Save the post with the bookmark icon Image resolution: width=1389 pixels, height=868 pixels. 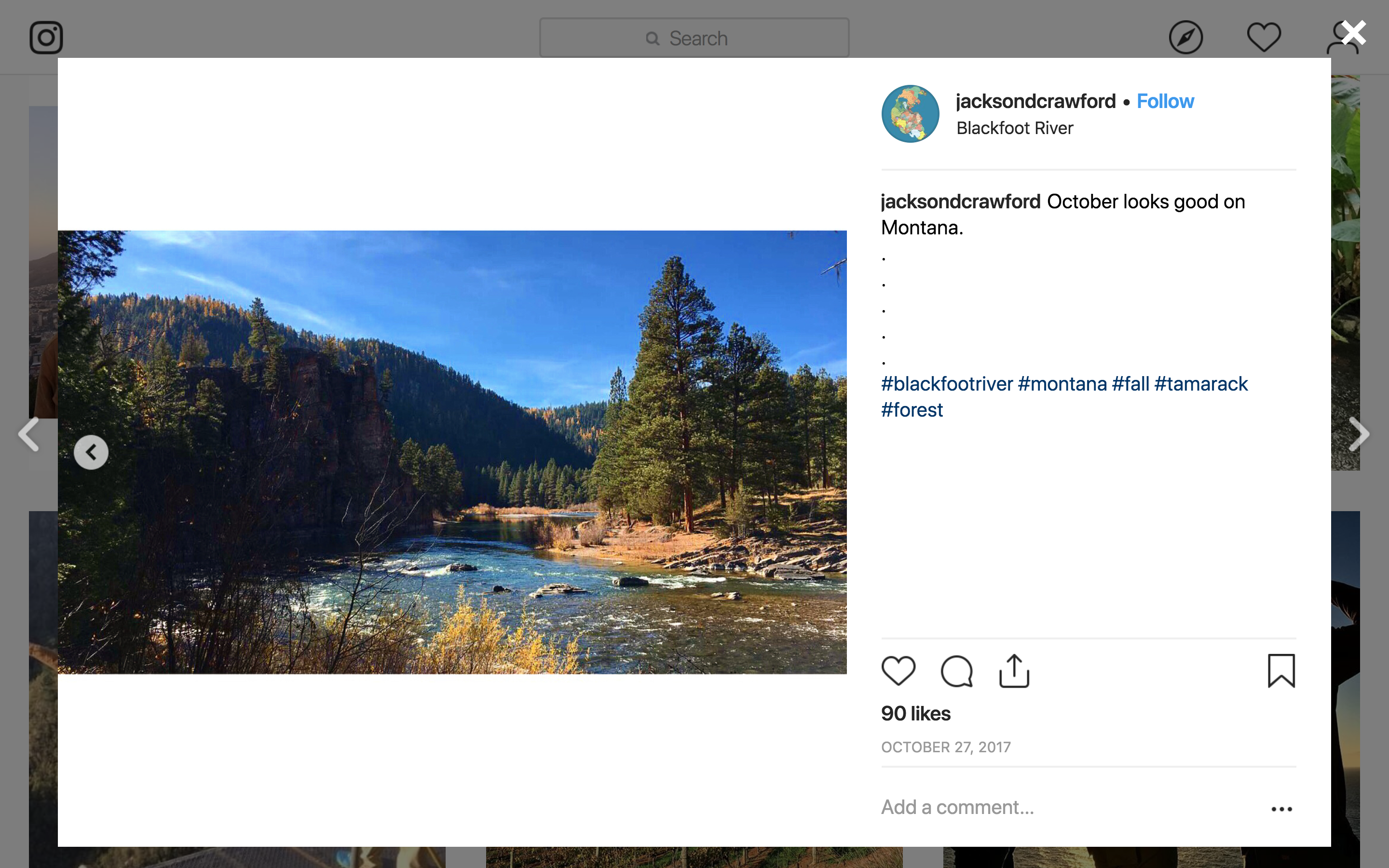[1281, 670]
